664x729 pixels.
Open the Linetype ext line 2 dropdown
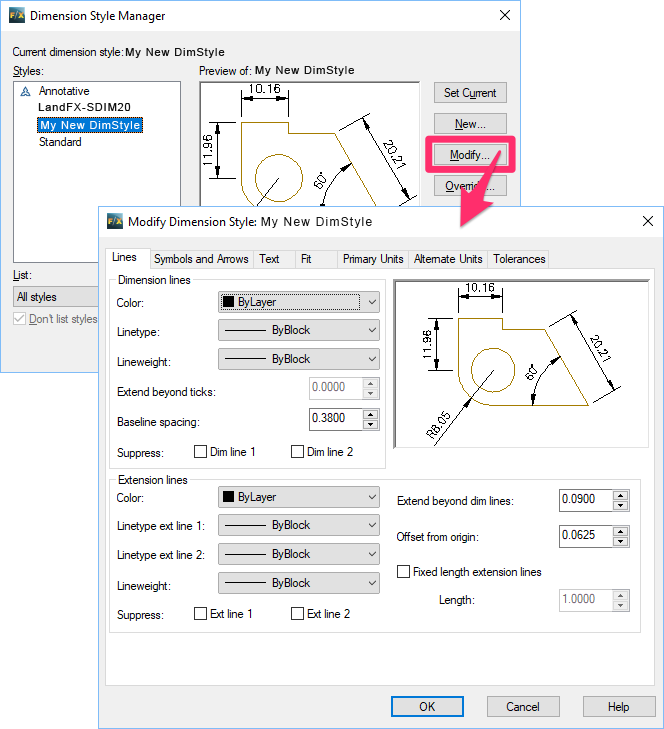pyautogui.click(x=299, y=554)
